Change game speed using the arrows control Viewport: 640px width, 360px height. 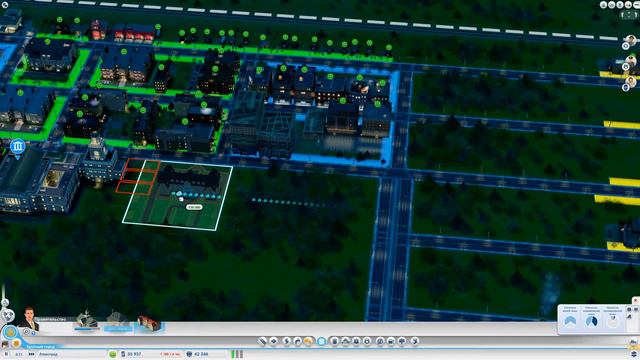click(x=31, y=354)
